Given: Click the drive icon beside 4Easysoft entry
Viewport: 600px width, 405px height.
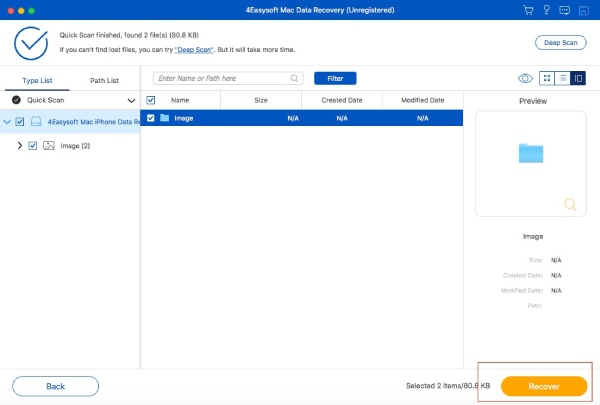Looking at the screenshot, I should click(x=36, y=122).
